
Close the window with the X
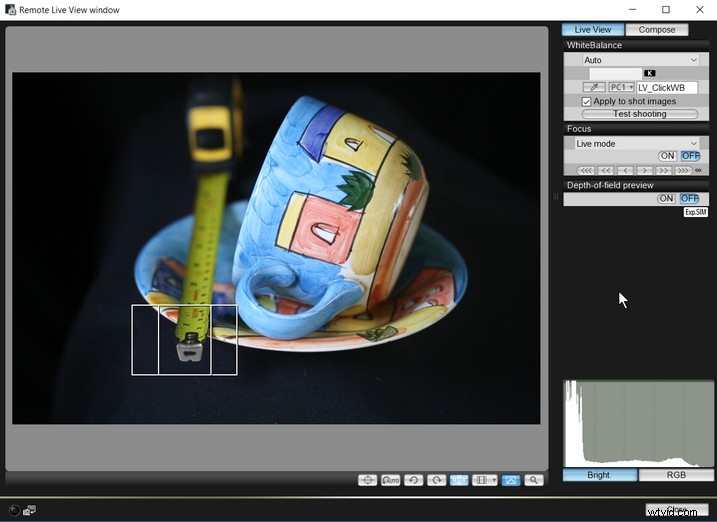pyautogui.click(x=700, y=10)
